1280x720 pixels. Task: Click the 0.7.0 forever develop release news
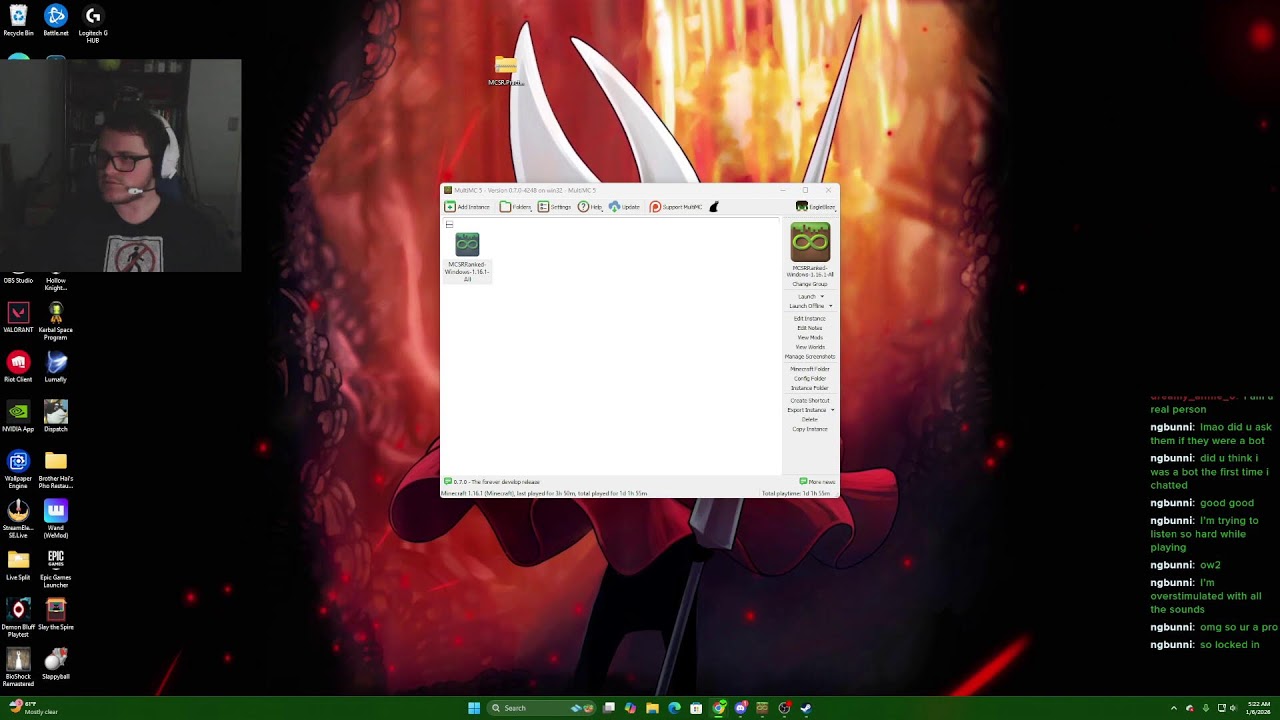click(493, 482)
